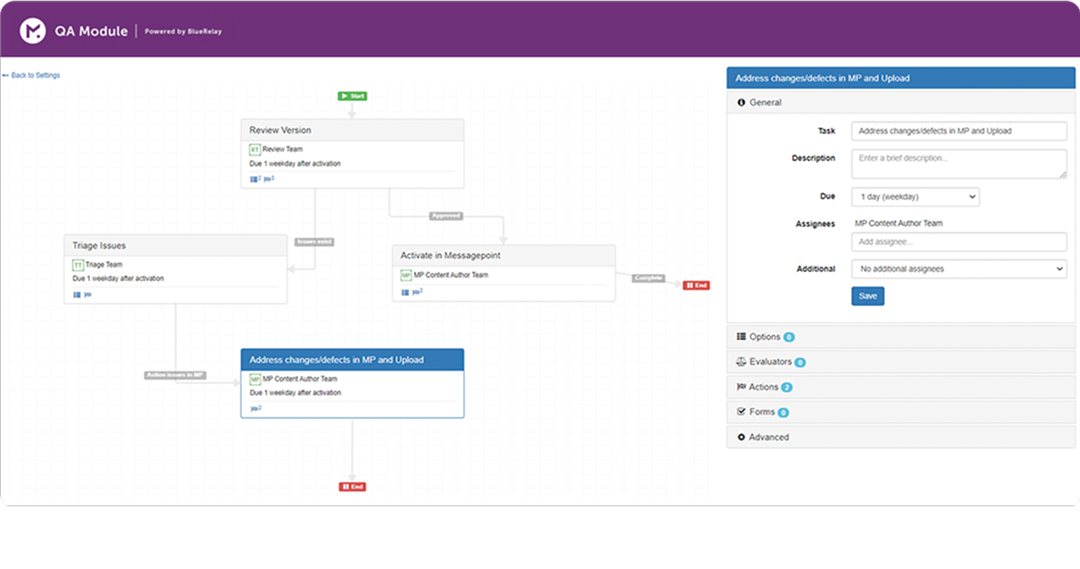Select the Activate in Messagepoint card header

click(x=503, y=255)
